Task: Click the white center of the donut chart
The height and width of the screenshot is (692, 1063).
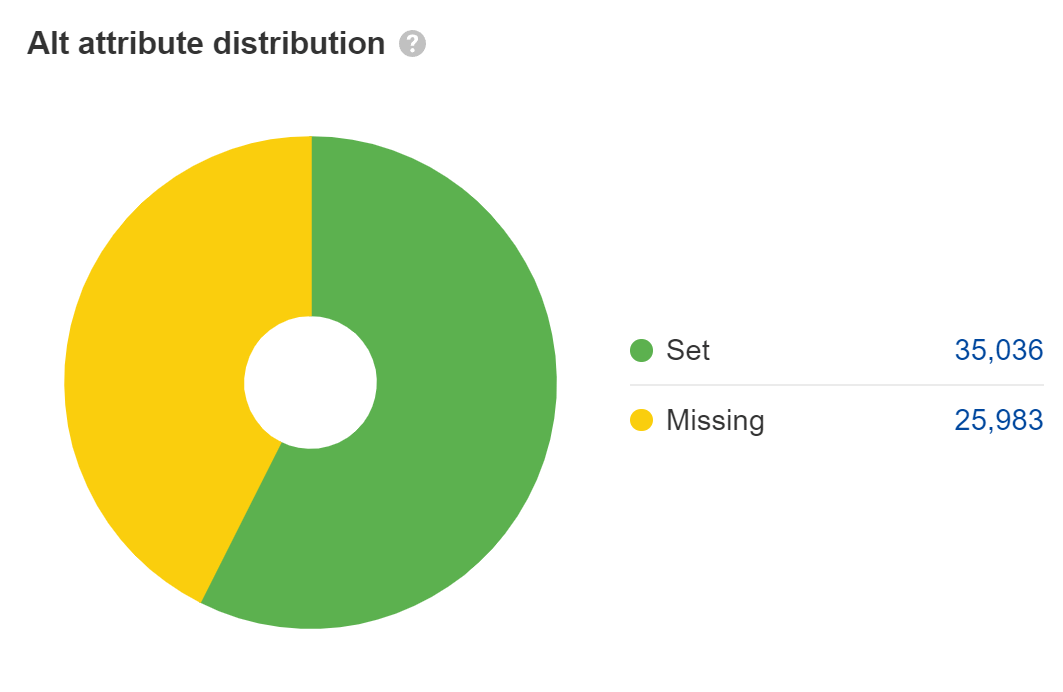Action: [310, 382]
